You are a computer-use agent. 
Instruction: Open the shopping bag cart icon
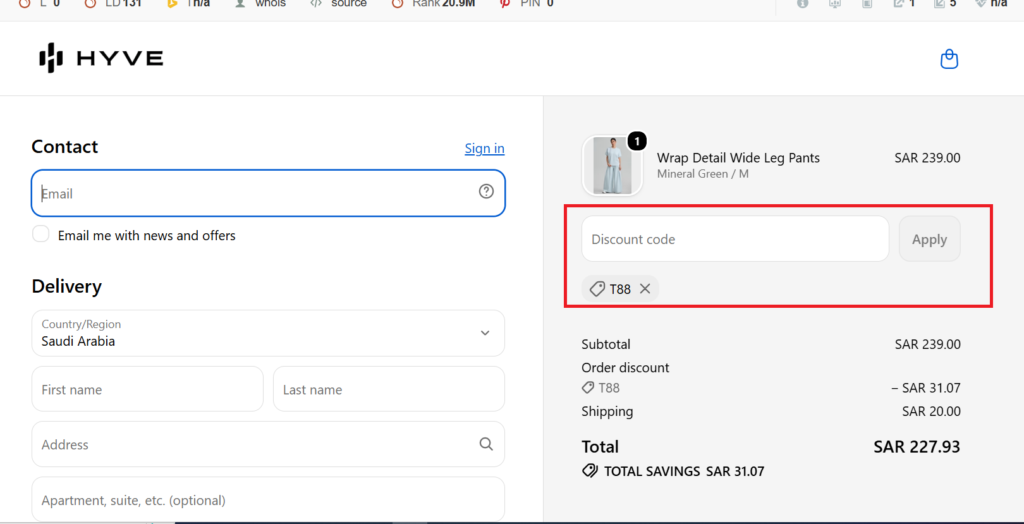(949, 59)
